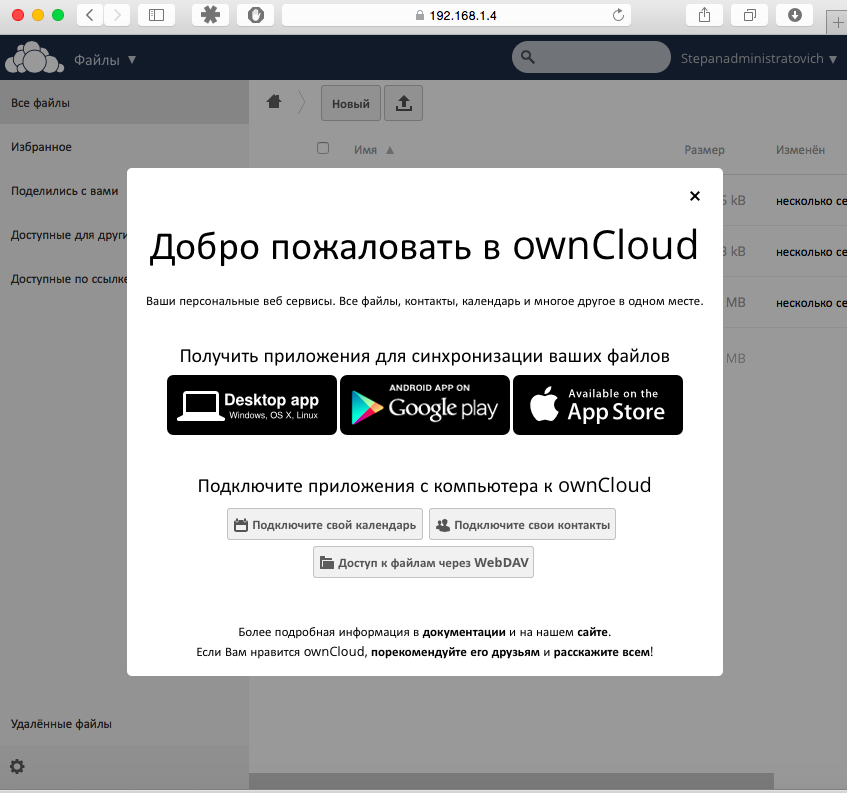The image size is (847, 793).
Task: Select the upload file icon
Action: coord(403,103)
